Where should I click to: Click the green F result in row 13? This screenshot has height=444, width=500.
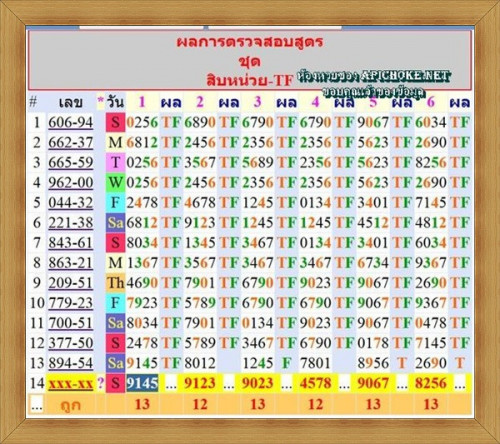286,363
